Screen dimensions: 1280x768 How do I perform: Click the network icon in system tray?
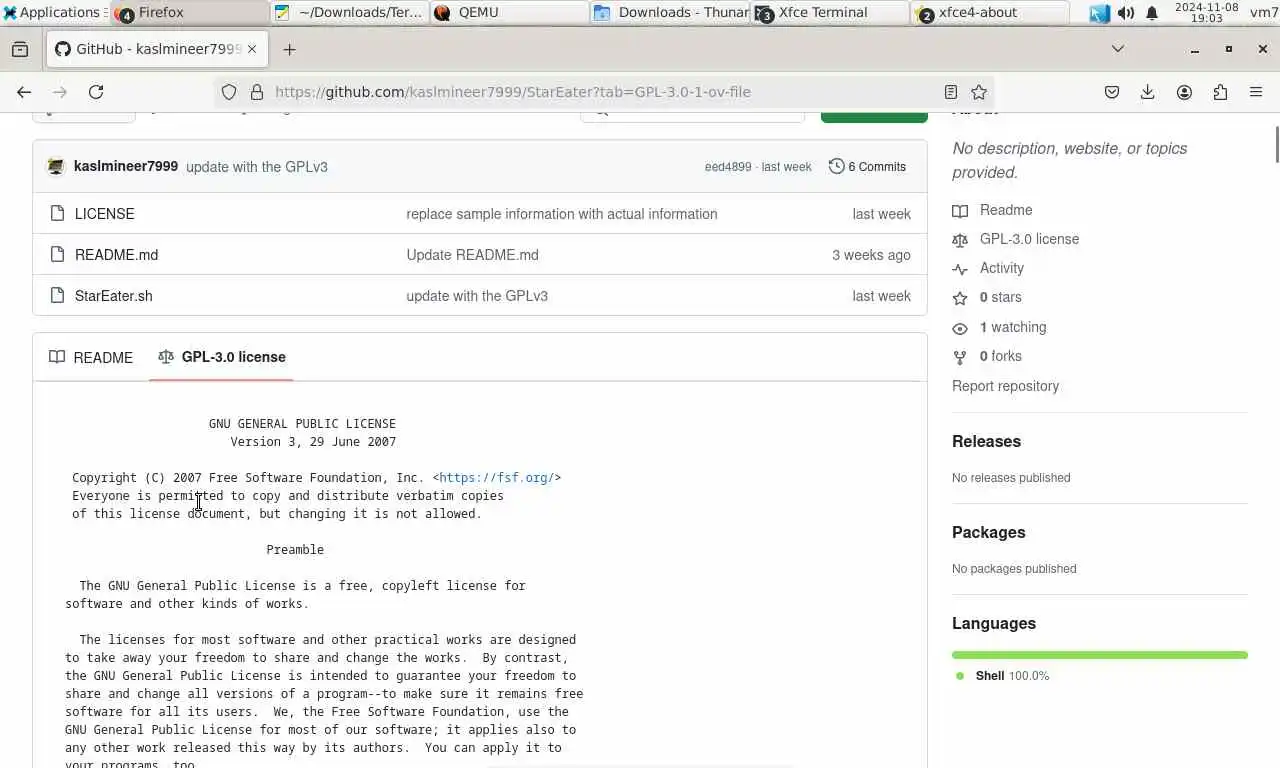1100,13
